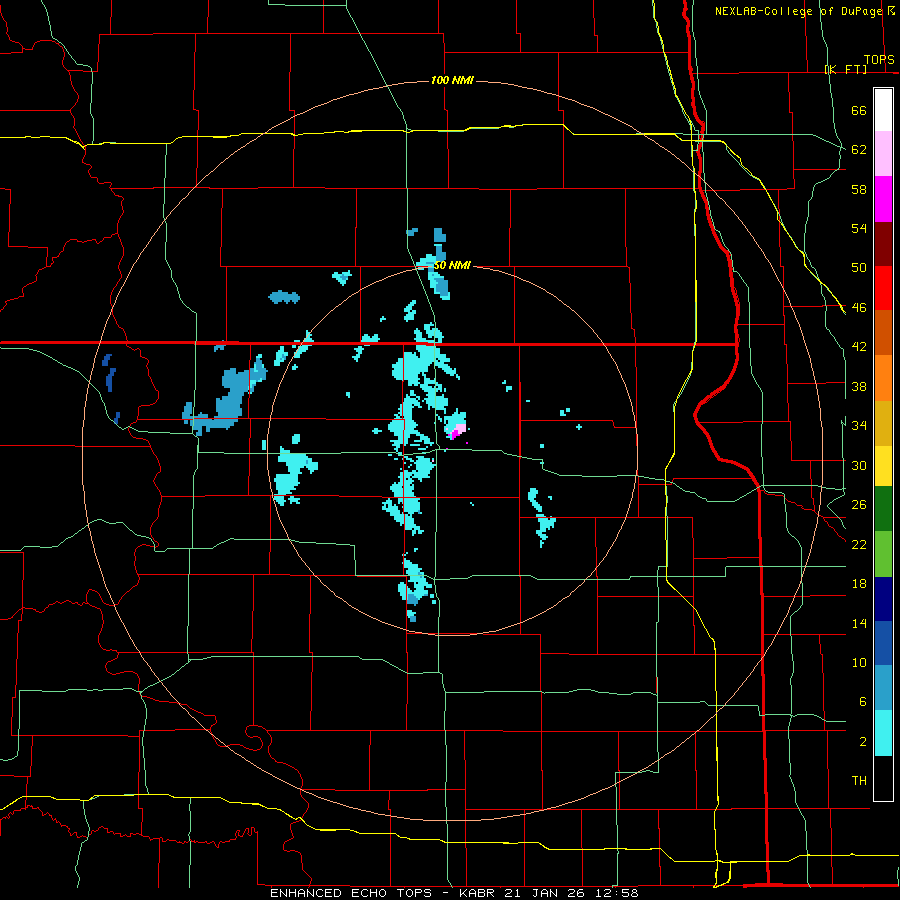Click the light green 26 swatch
This screenshot has height=900, width=900.
point(883,554)
